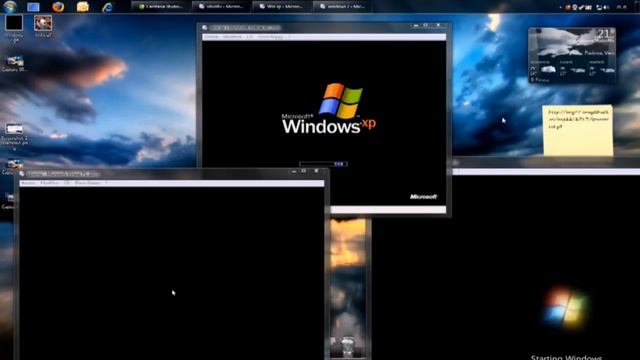Switch to the windows 7 taskbar button

coord(342,6)
